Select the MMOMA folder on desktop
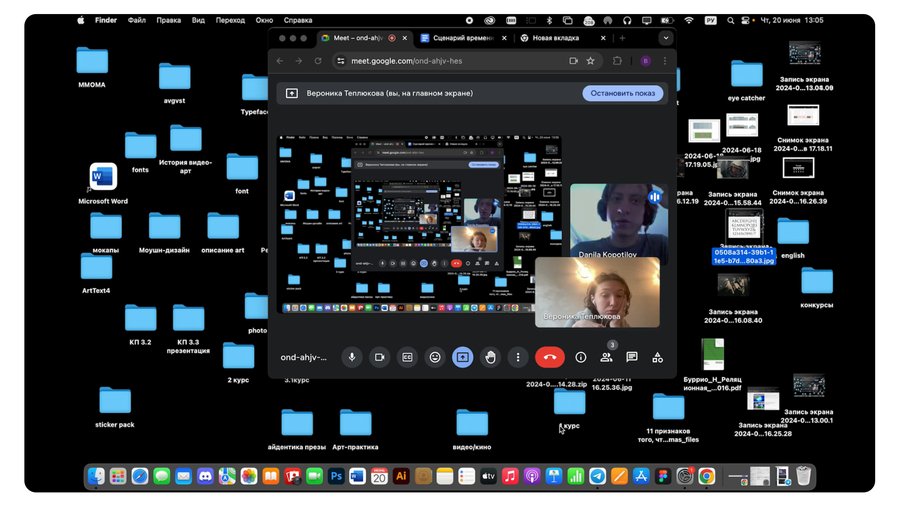 tap(92, 67)
